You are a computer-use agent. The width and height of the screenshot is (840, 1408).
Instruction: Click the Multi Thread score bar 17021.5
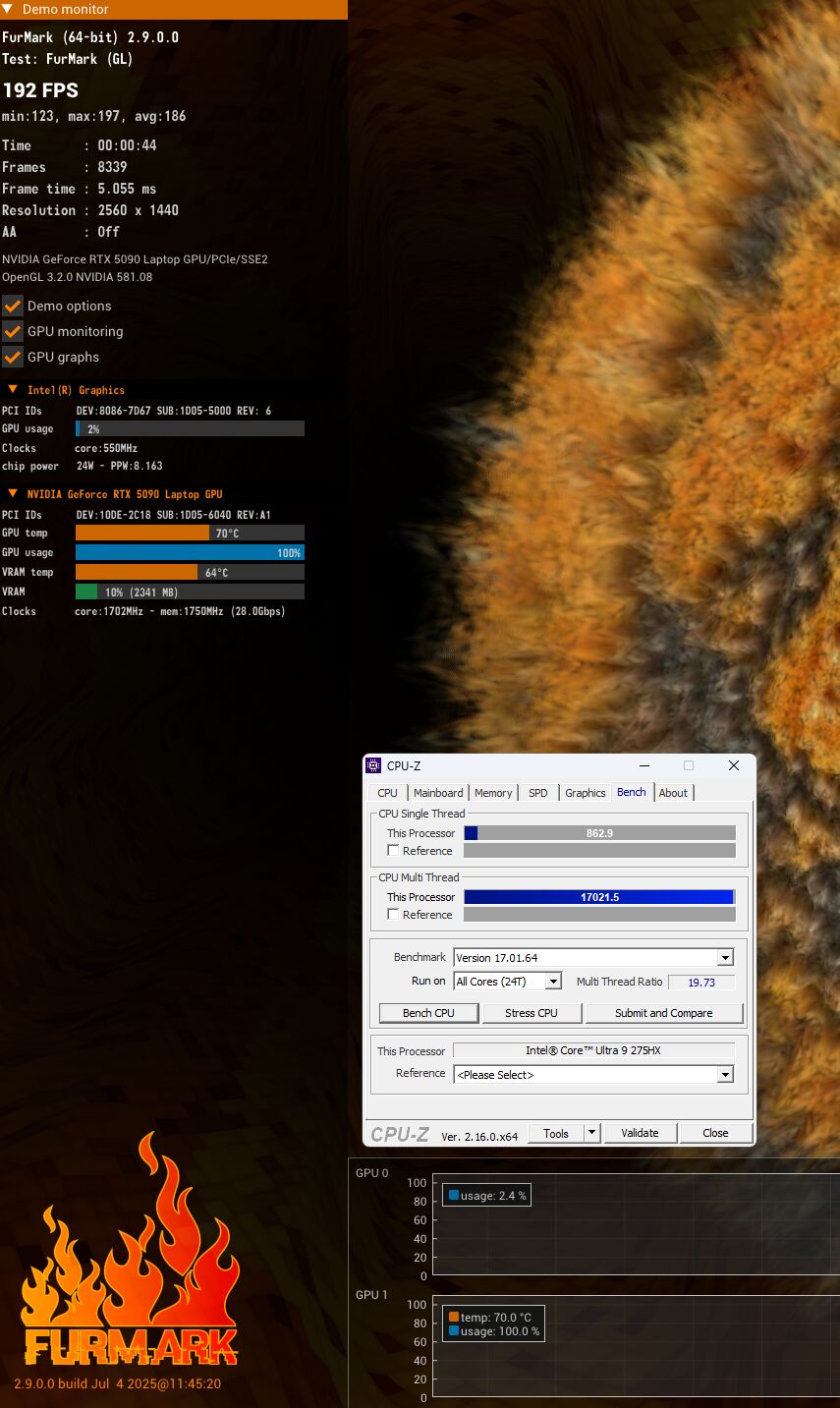(599, 897)
